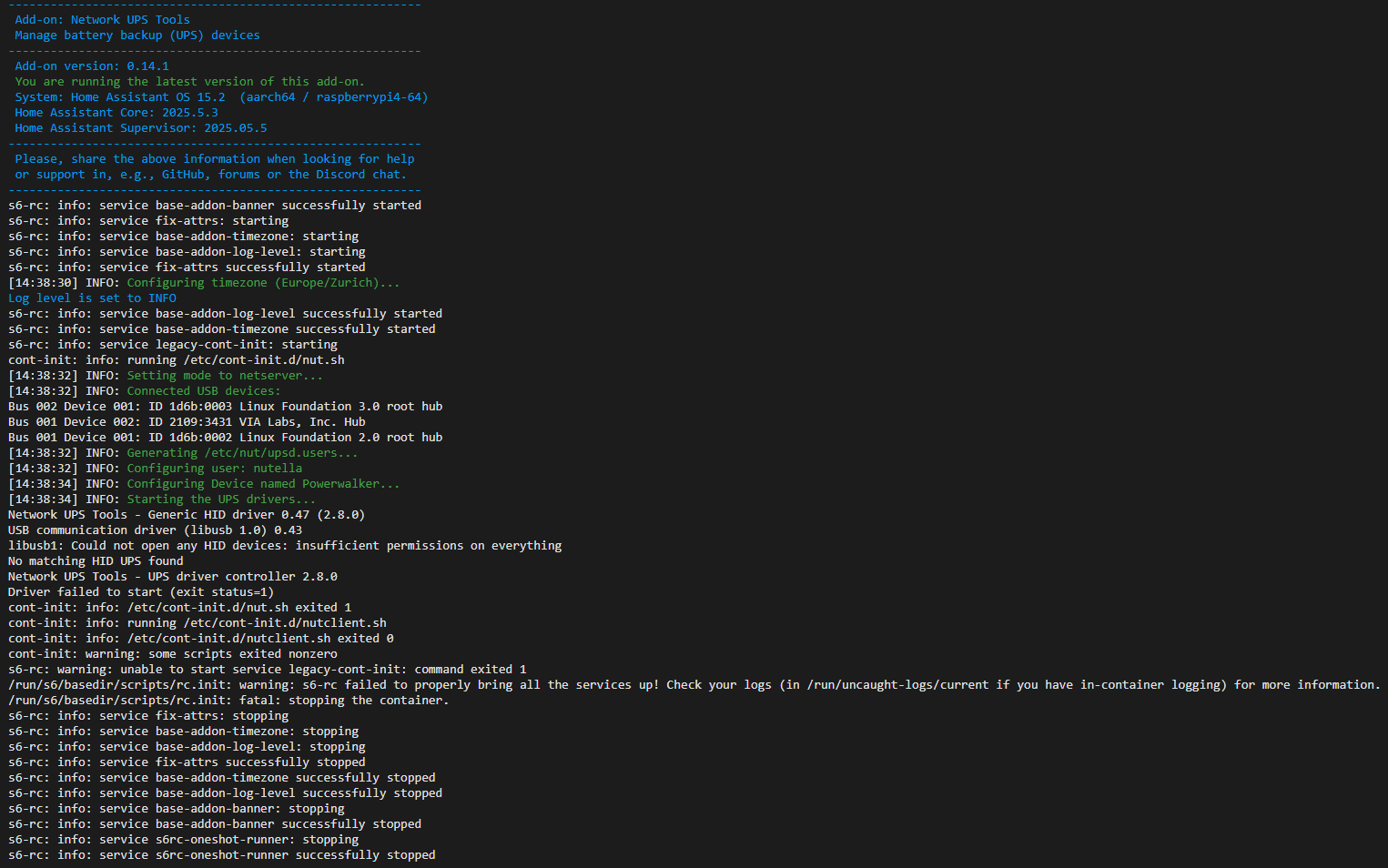Select the "nutclient.sh exited 0" log line
1388x868 pixels.
(201, 638)
